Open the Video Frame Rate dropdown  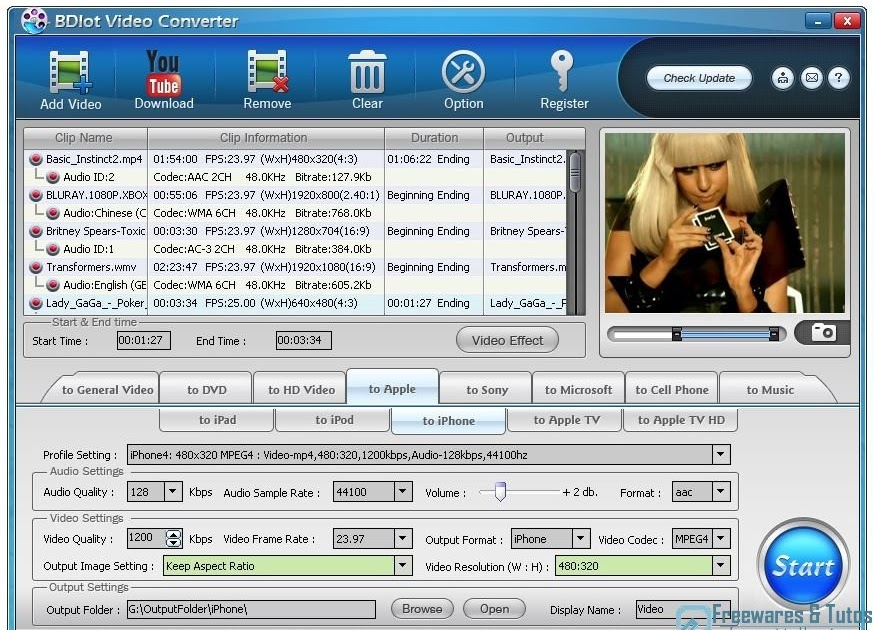pyautogui.click(x=402, y=539)
